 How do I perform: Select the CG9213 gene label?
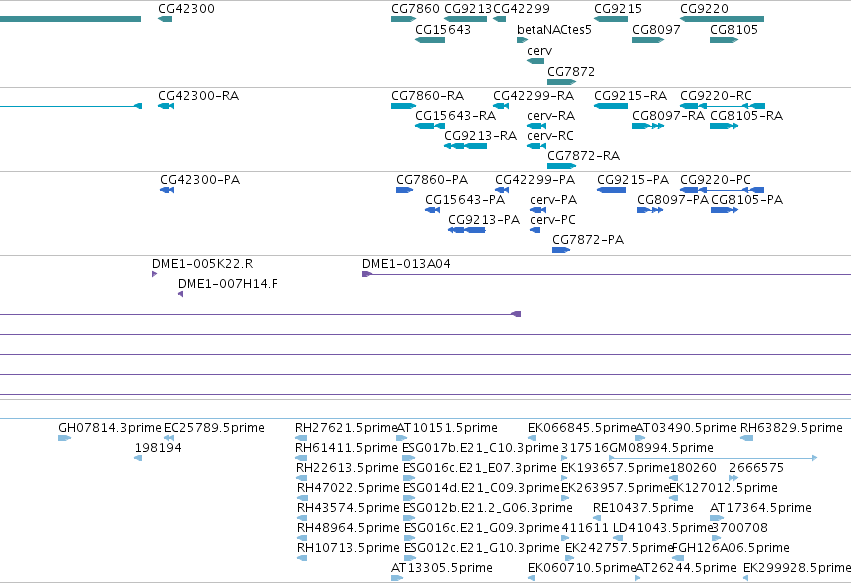coord(467,9)
